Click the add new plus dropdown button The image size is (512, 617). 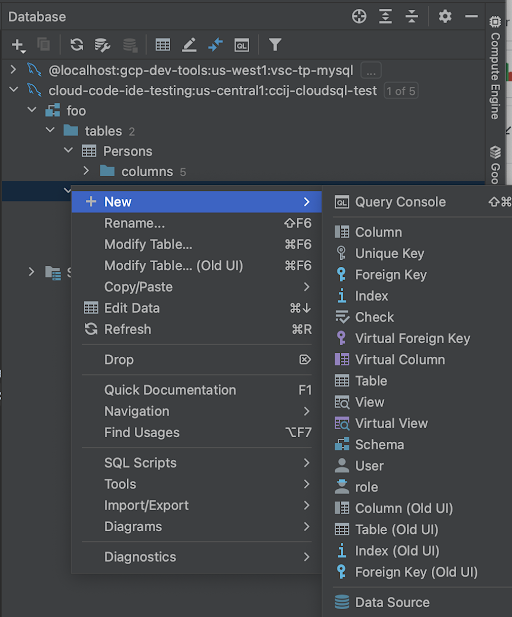click(18, 45)
